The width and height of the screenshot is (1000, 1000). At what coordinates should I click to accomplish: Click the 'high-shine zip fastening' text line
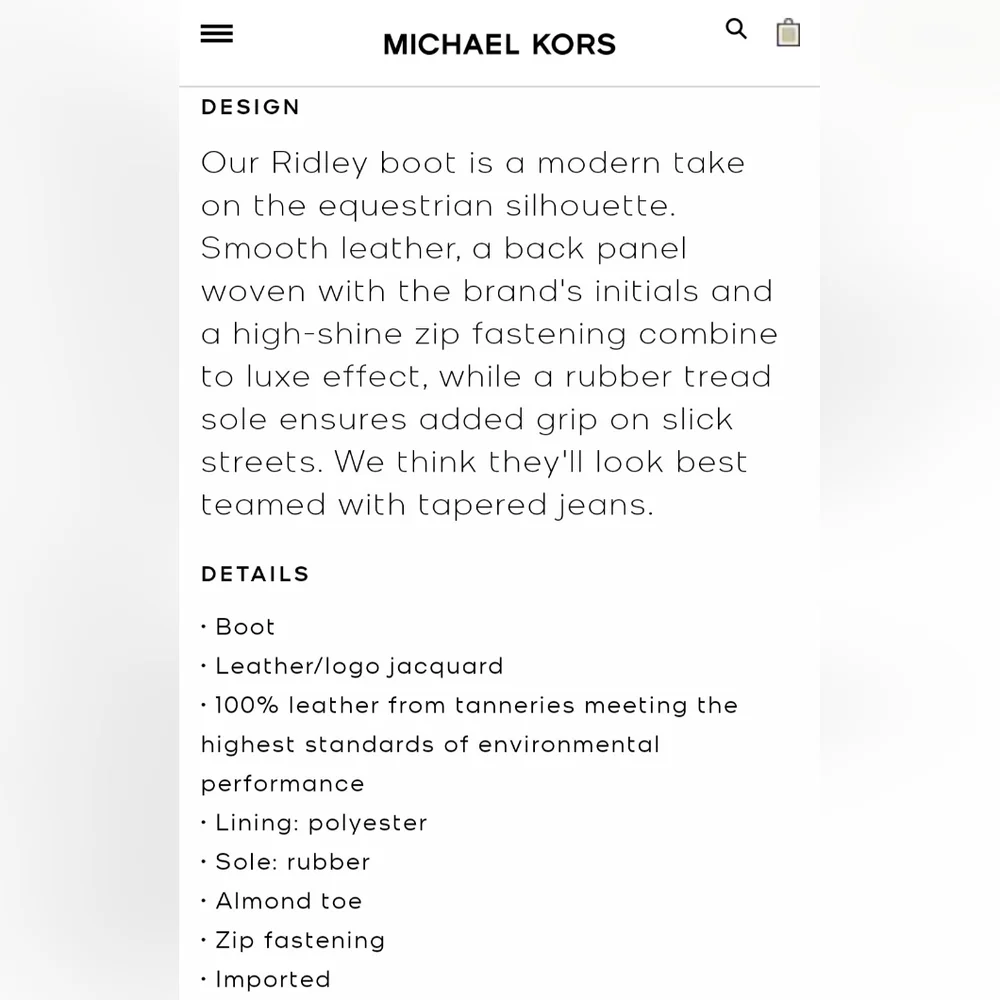[x=489, y=334]
